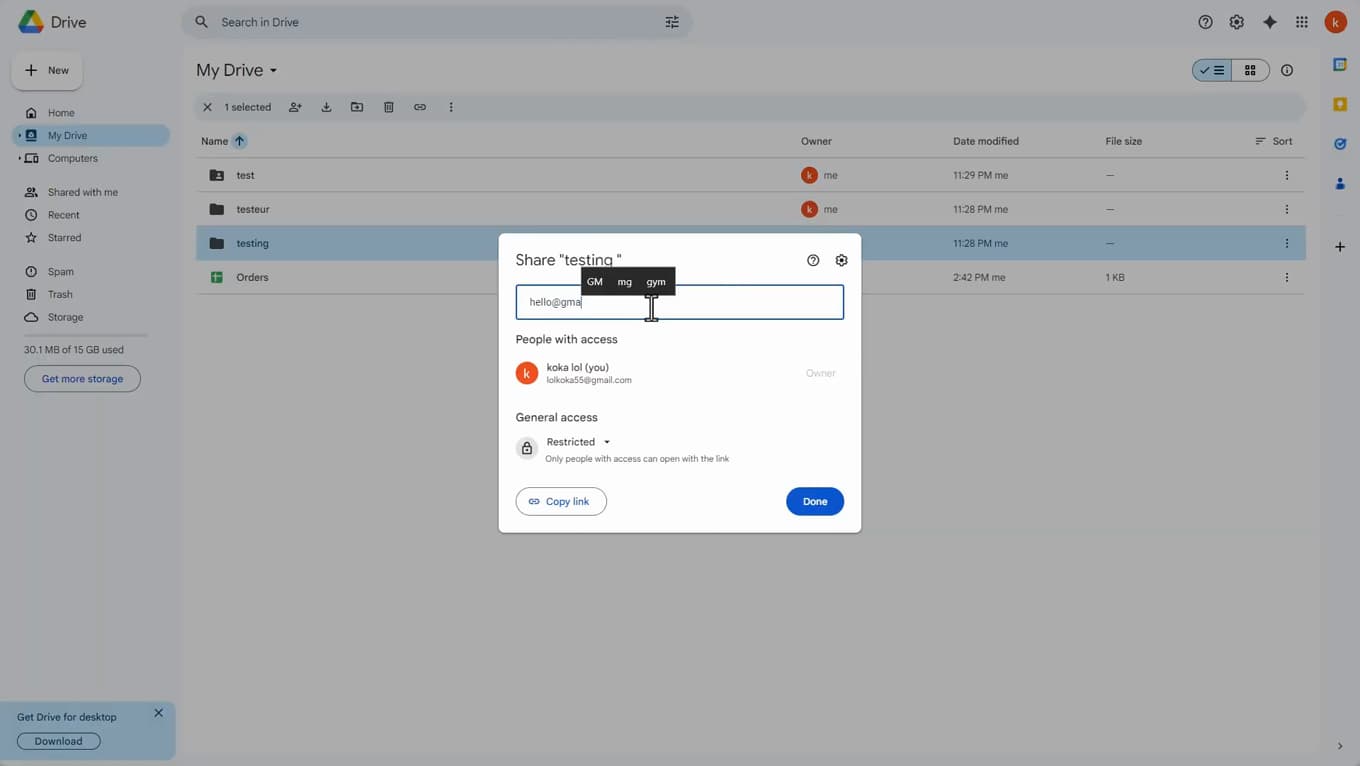Select the testeur folder row
This screenshot has height=766, width=1360.
click(750, 209)
